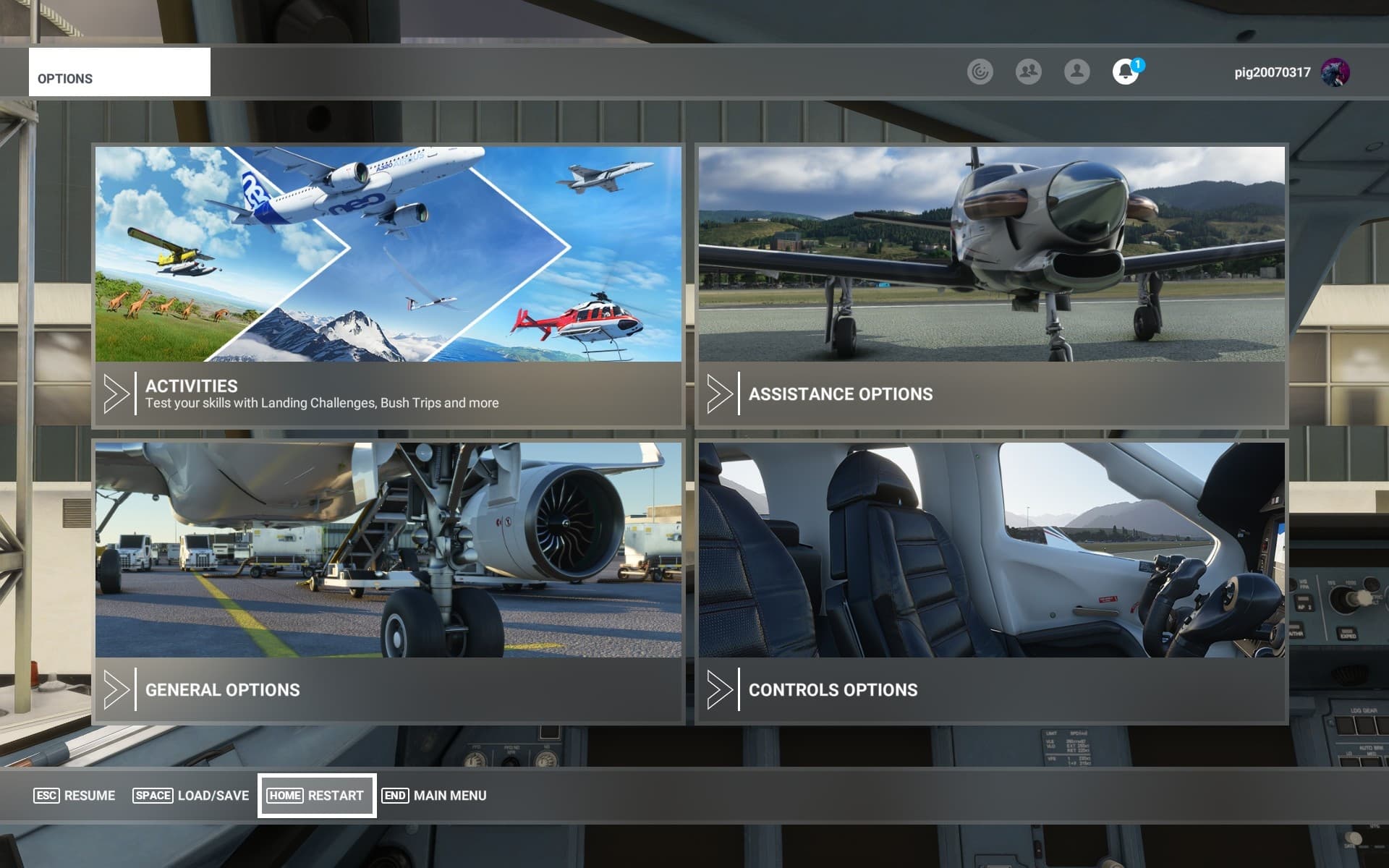Click the blue notification count badge
1389x868 pixels.
pyautogui.click(x=1137, y=65)
